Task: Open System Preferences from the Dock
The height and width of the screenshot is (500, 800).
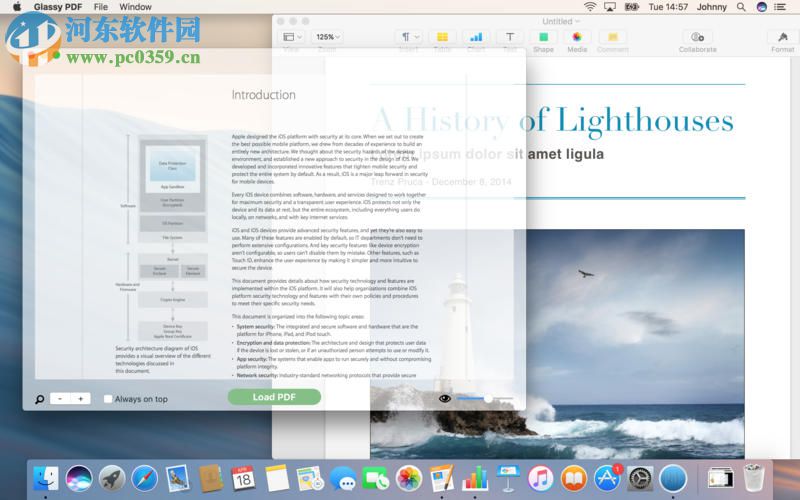Action: [640, 479]
